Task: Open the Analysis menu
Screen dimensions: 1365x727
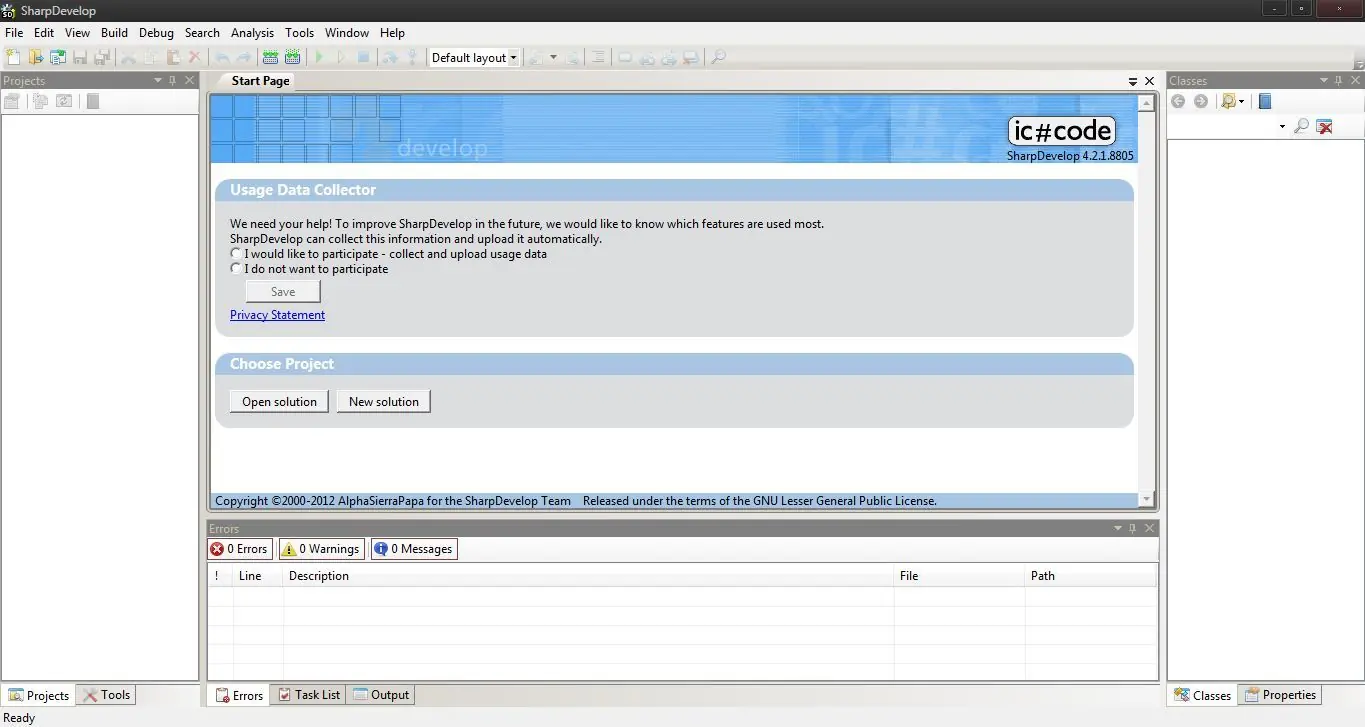Action: click(252, 33)
